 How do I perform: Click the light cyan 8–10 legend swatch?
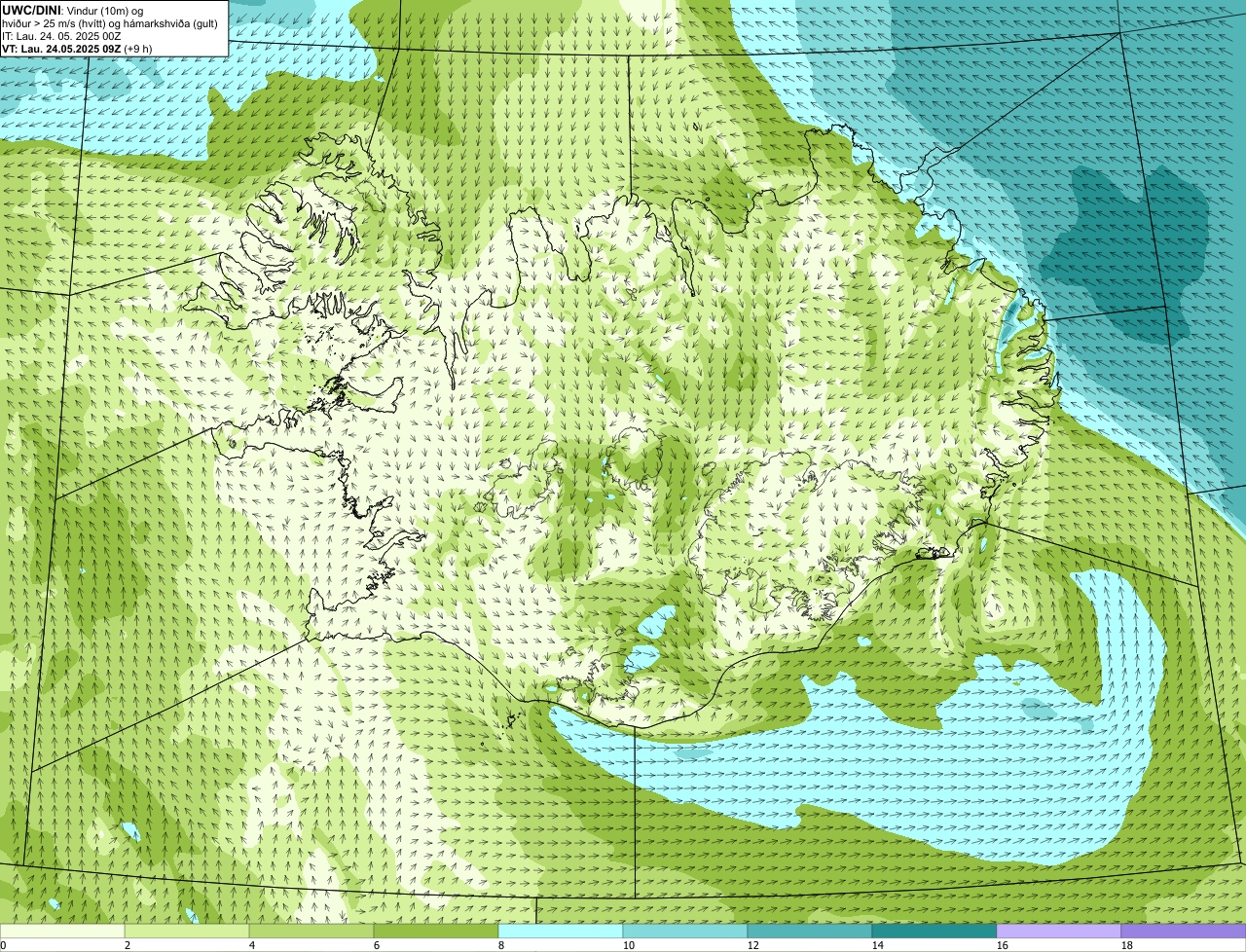pyautogui.click(x=561, y=931)
